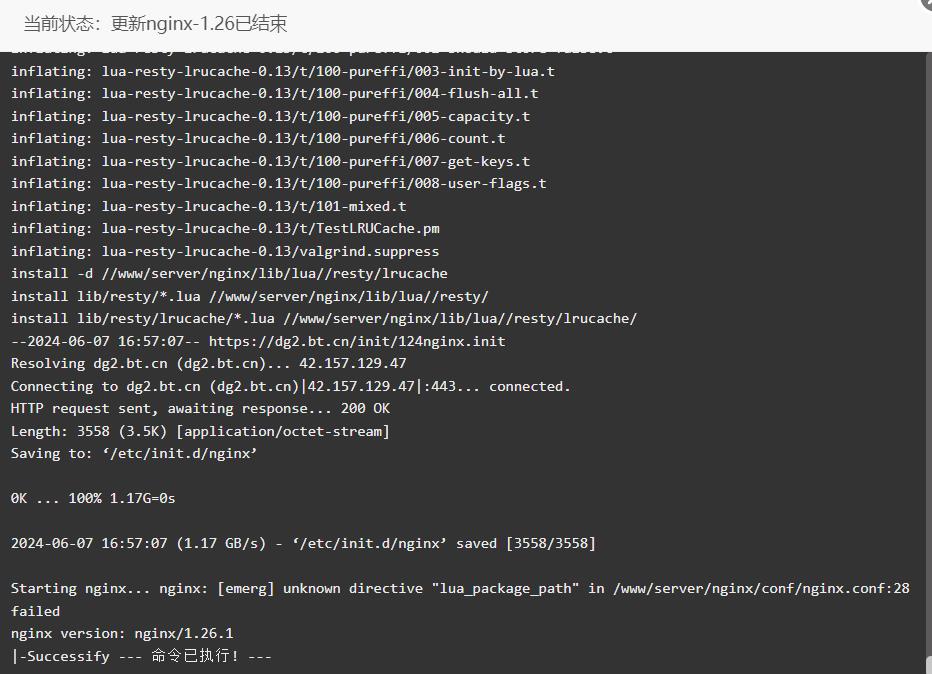Click the 'nginx version: nginx/1.26.1' line
Image resolution: width=932 pixels, height=674 pixels.
pos(122,634)
